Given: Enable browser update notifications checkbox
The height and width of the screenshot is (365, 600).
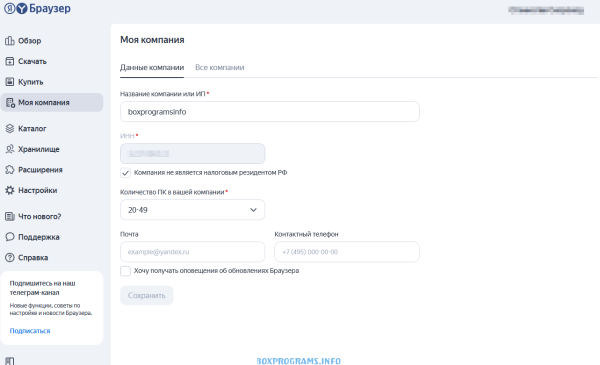Looking at the screenshot, I should [125, 271].
